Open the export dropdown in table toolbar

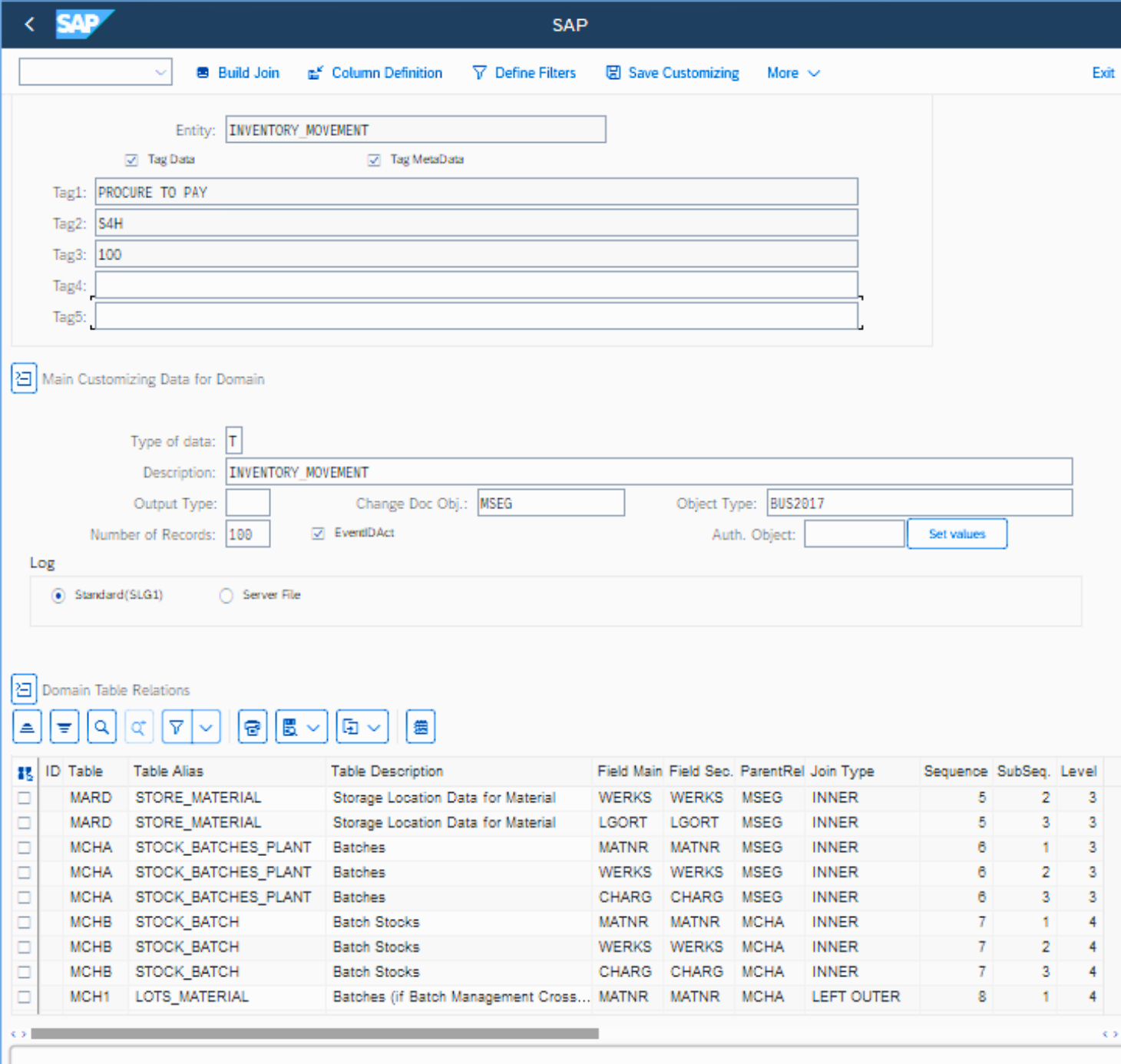tap(362, 727)
